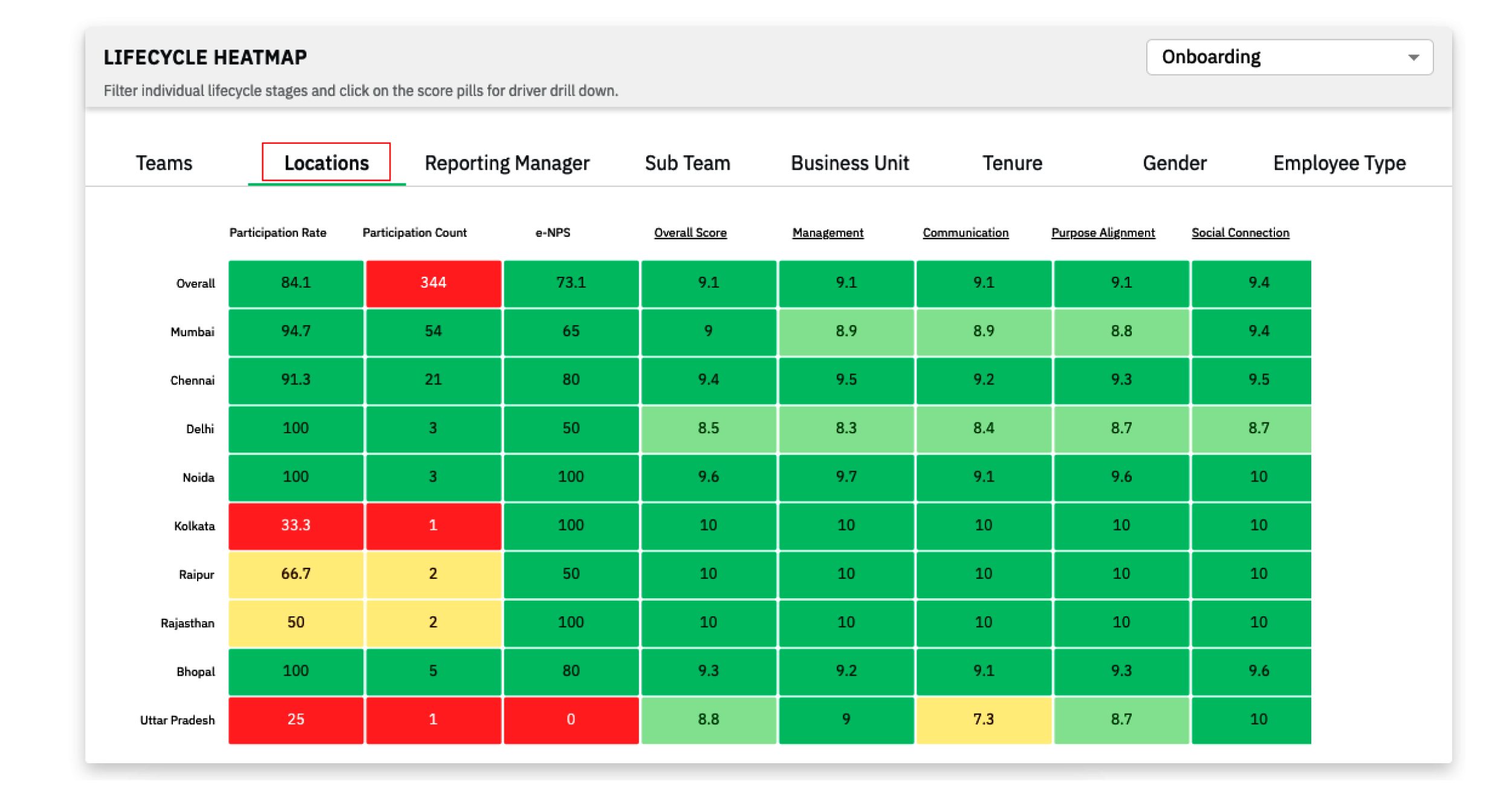This screenshot has height=791, width=1512.
Task: Click the Overall Score column header link
Action: click(690, 233)
